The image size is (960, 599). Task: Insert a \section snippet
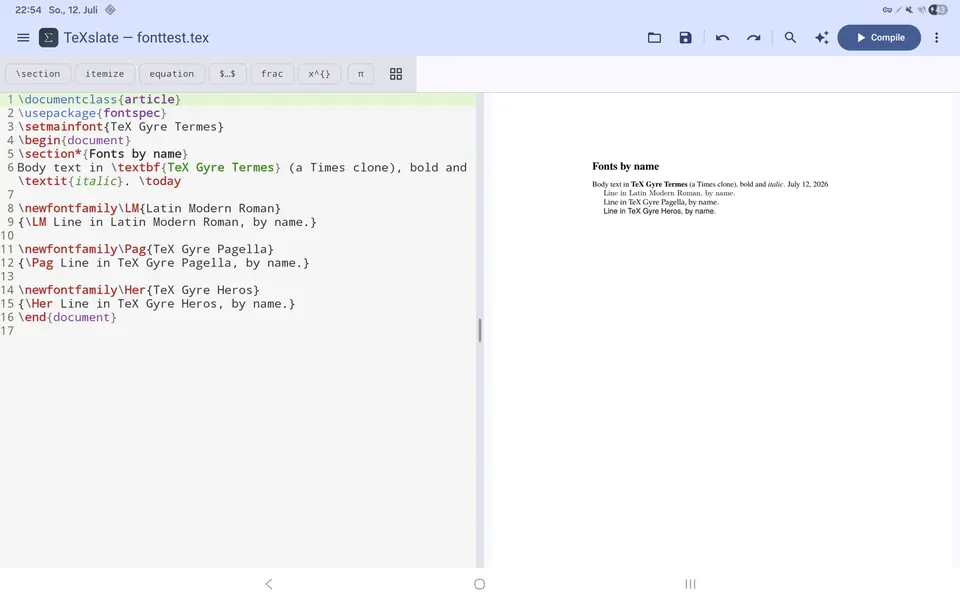click(38, 73)
